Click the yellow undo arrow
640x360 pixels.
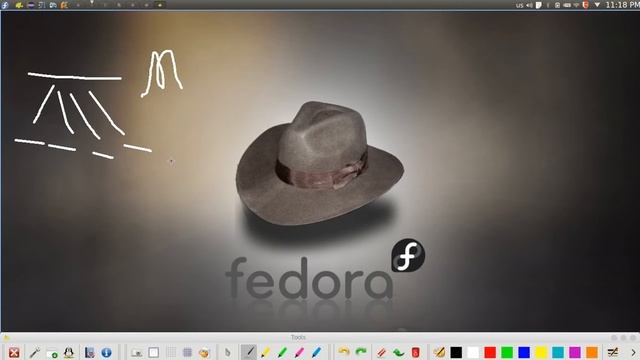[344, 352]
